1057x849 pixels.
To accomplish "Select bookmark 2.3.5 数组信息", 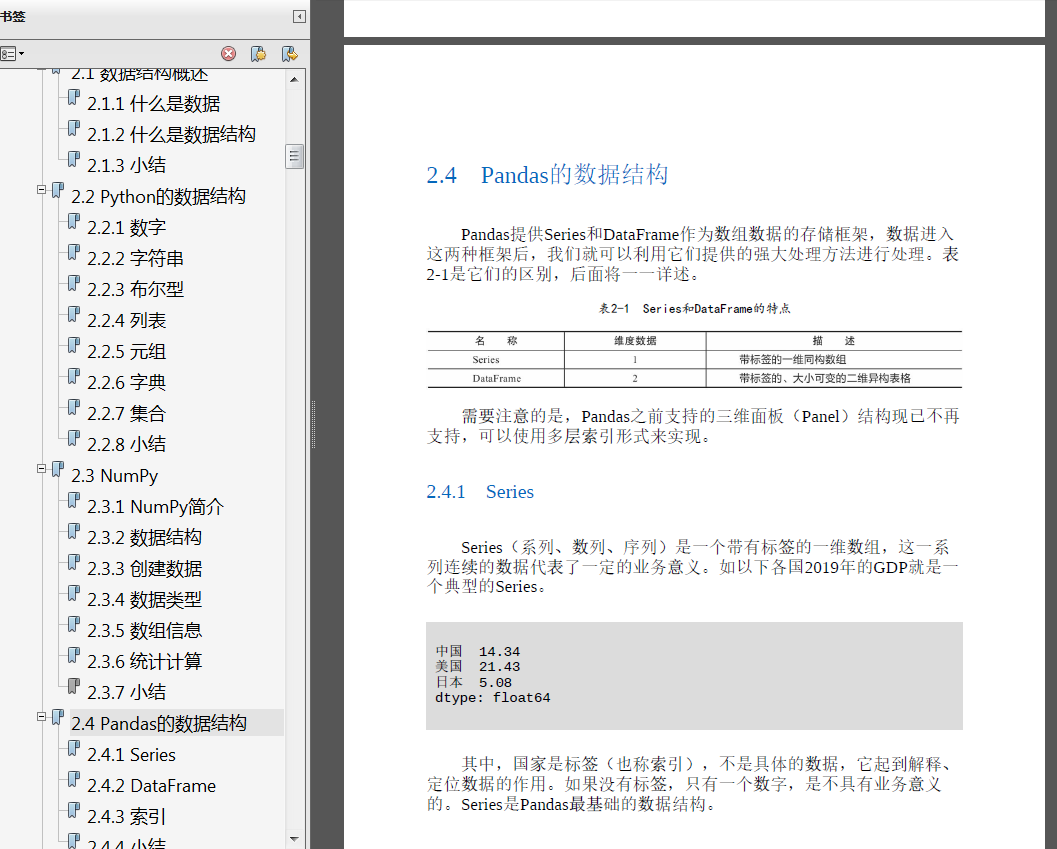I will [144, 631].
